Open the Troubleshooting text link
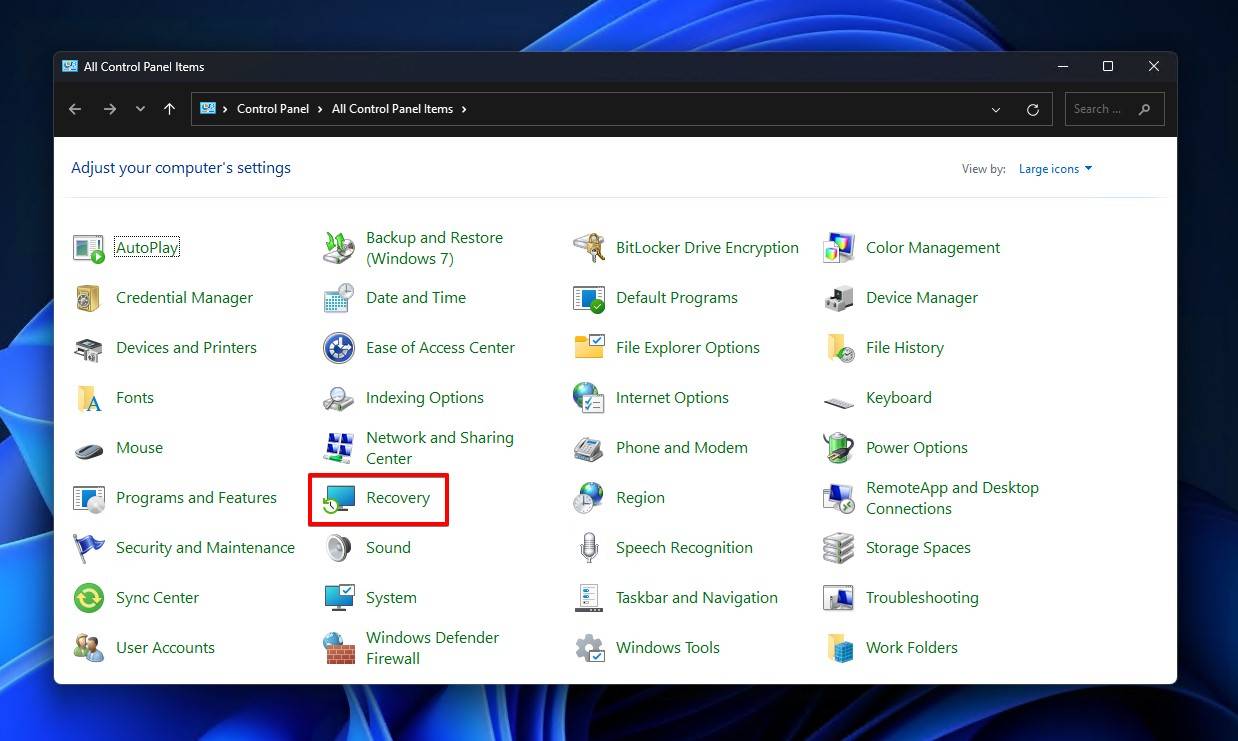The height and width of the screenshot is (741, 1238). [x=922, y=598]
